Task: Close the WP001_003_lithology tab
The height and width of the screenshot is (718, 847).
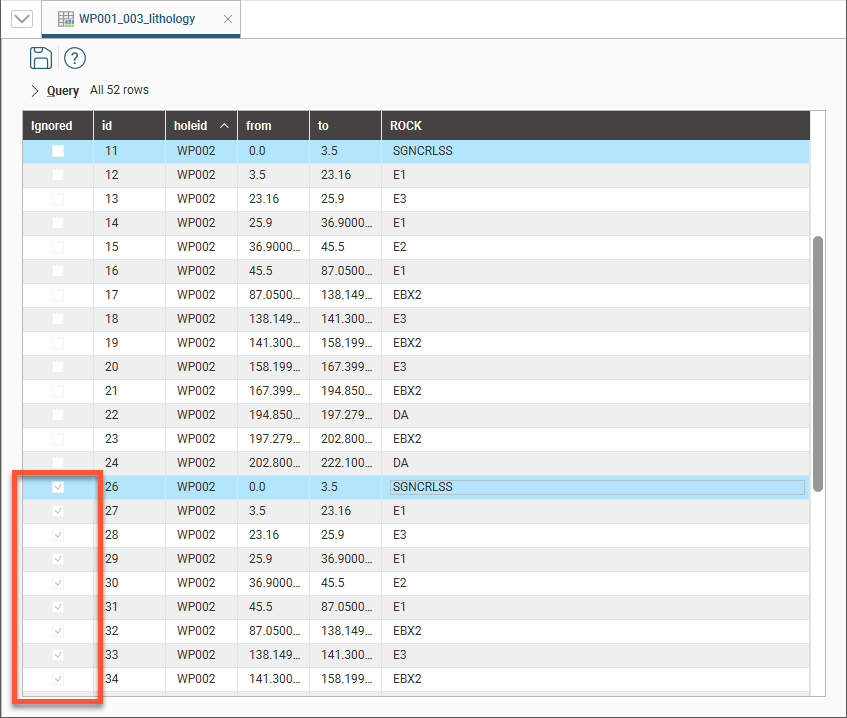Action: 228,19
